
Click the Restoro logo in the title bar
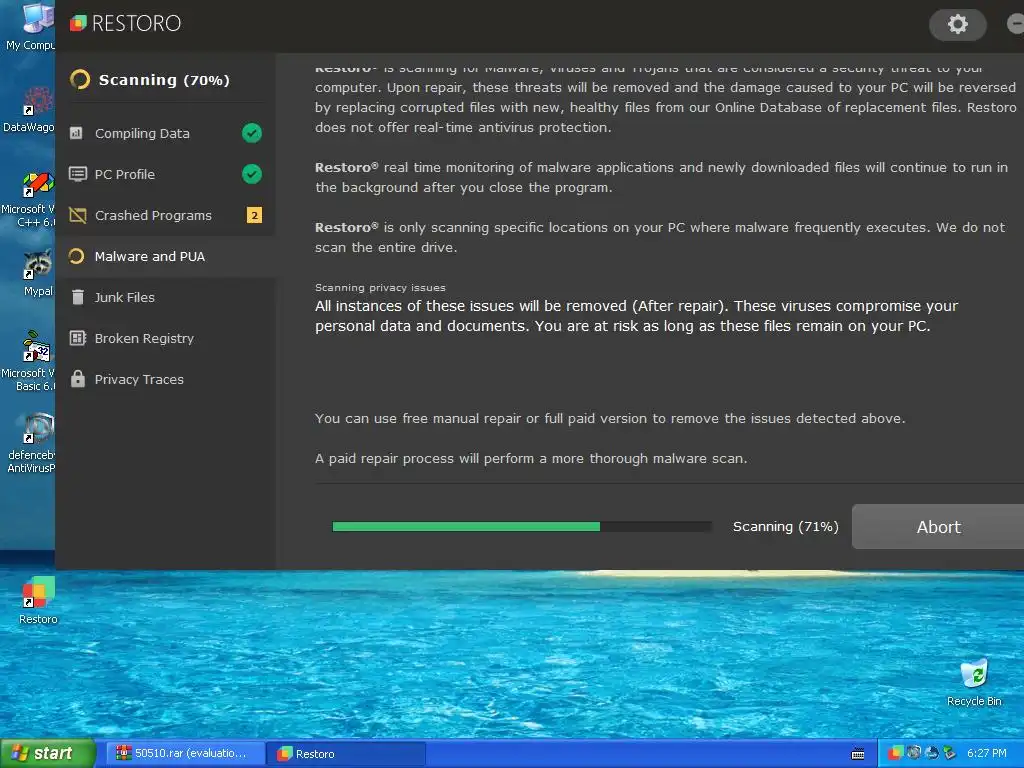tap(125, 24)
